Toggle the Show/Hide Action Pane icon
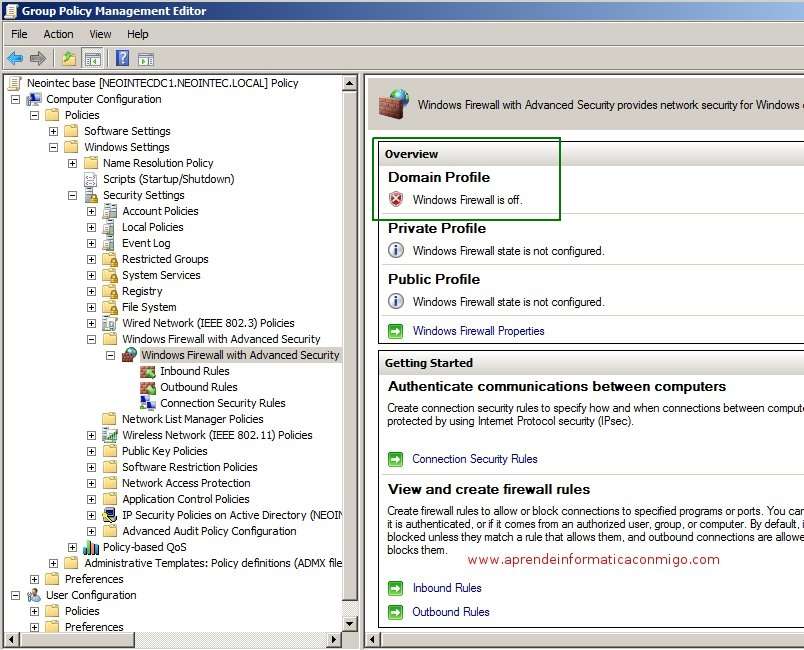The height and width of the screenshot is (650, 804). coord(146,59)
